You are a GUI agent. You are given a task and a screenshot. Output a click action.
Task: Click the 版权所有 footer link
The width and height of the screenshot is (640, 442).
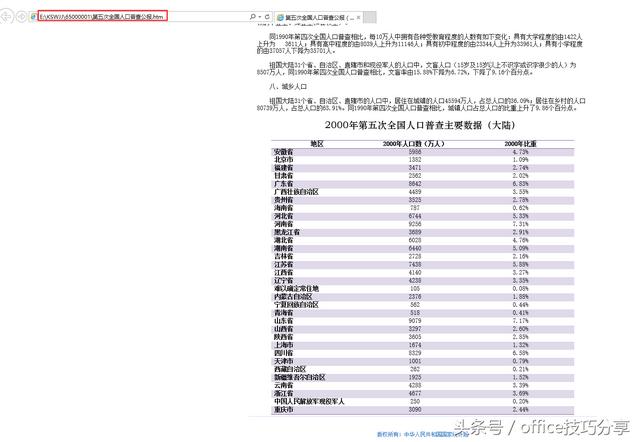[422, 434]
